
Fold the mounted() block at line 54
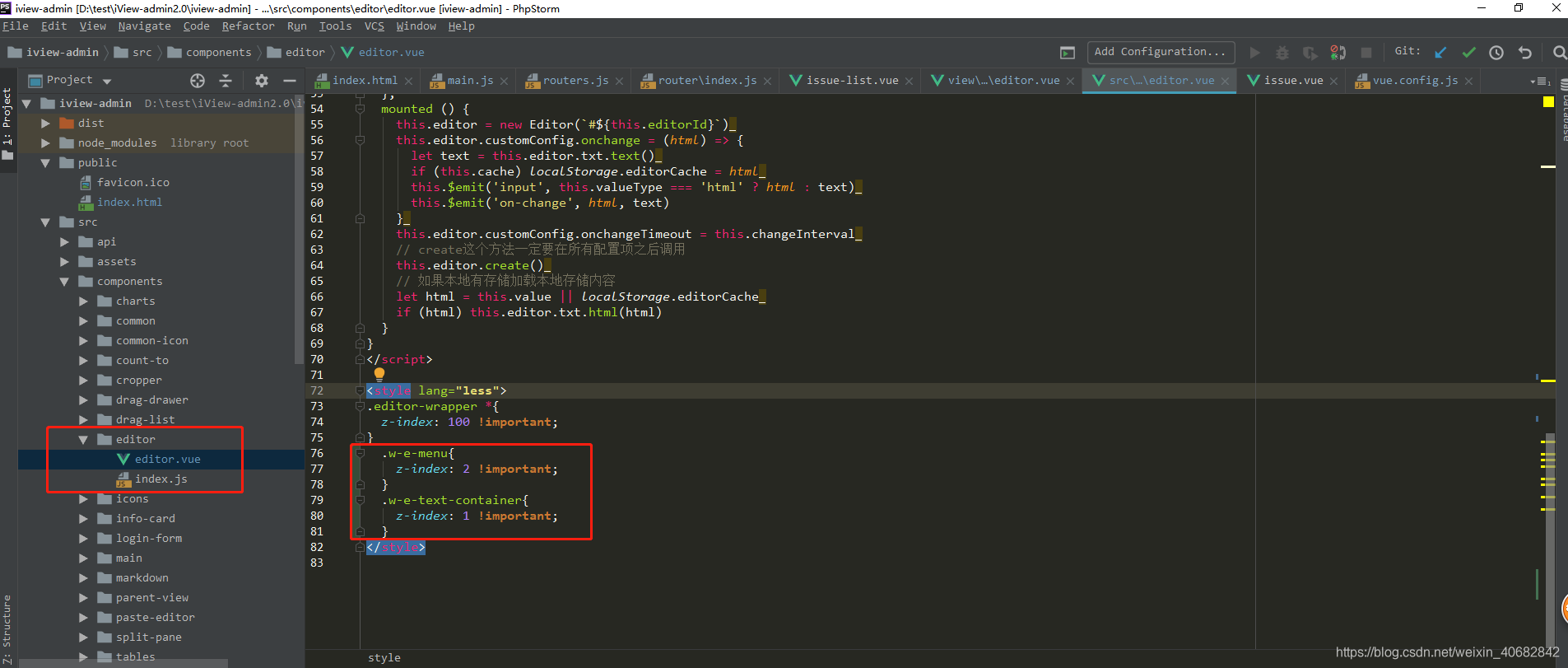point(360,109)
